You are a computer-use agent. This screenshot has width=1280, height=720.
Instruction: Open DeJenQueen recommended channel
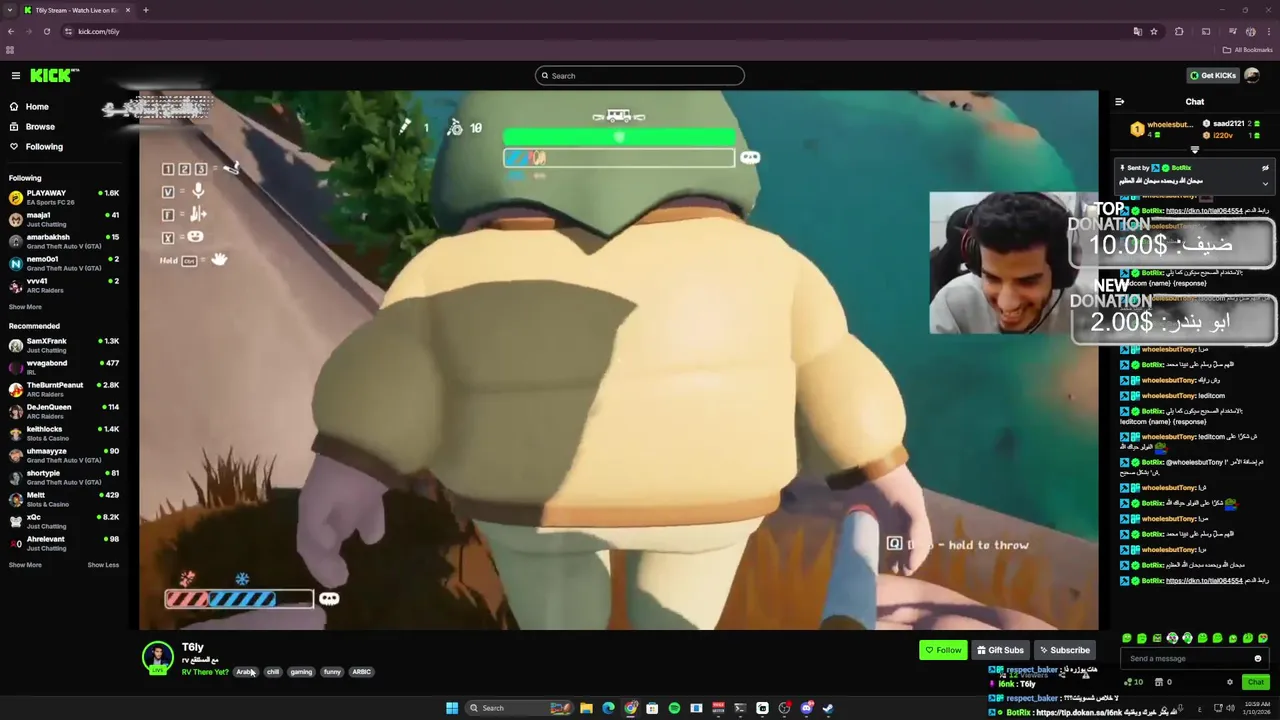pyautogui.click(x=63, y=411)
